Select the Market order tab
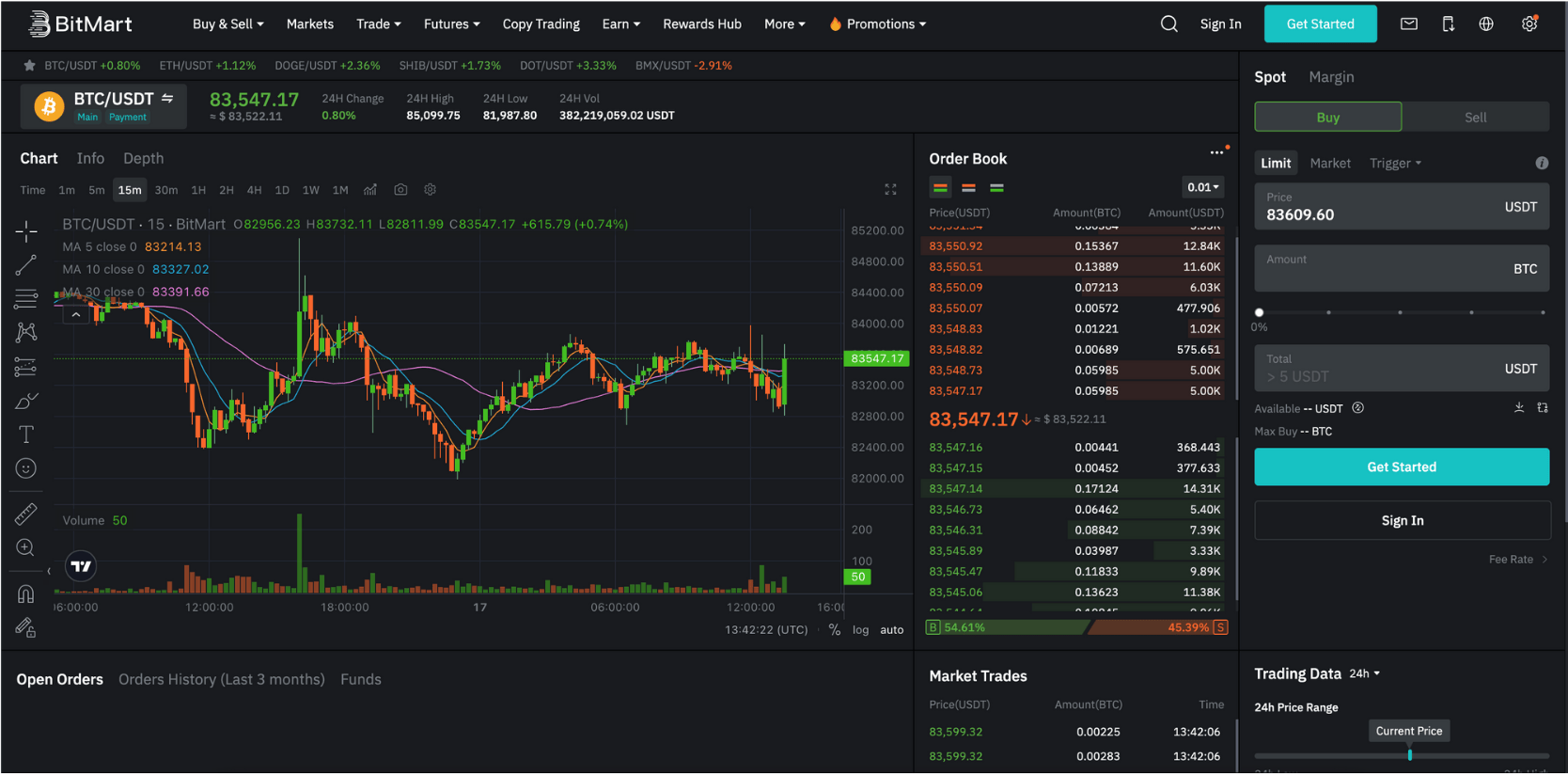1568x775 pixels. (x=1329, y=164)
